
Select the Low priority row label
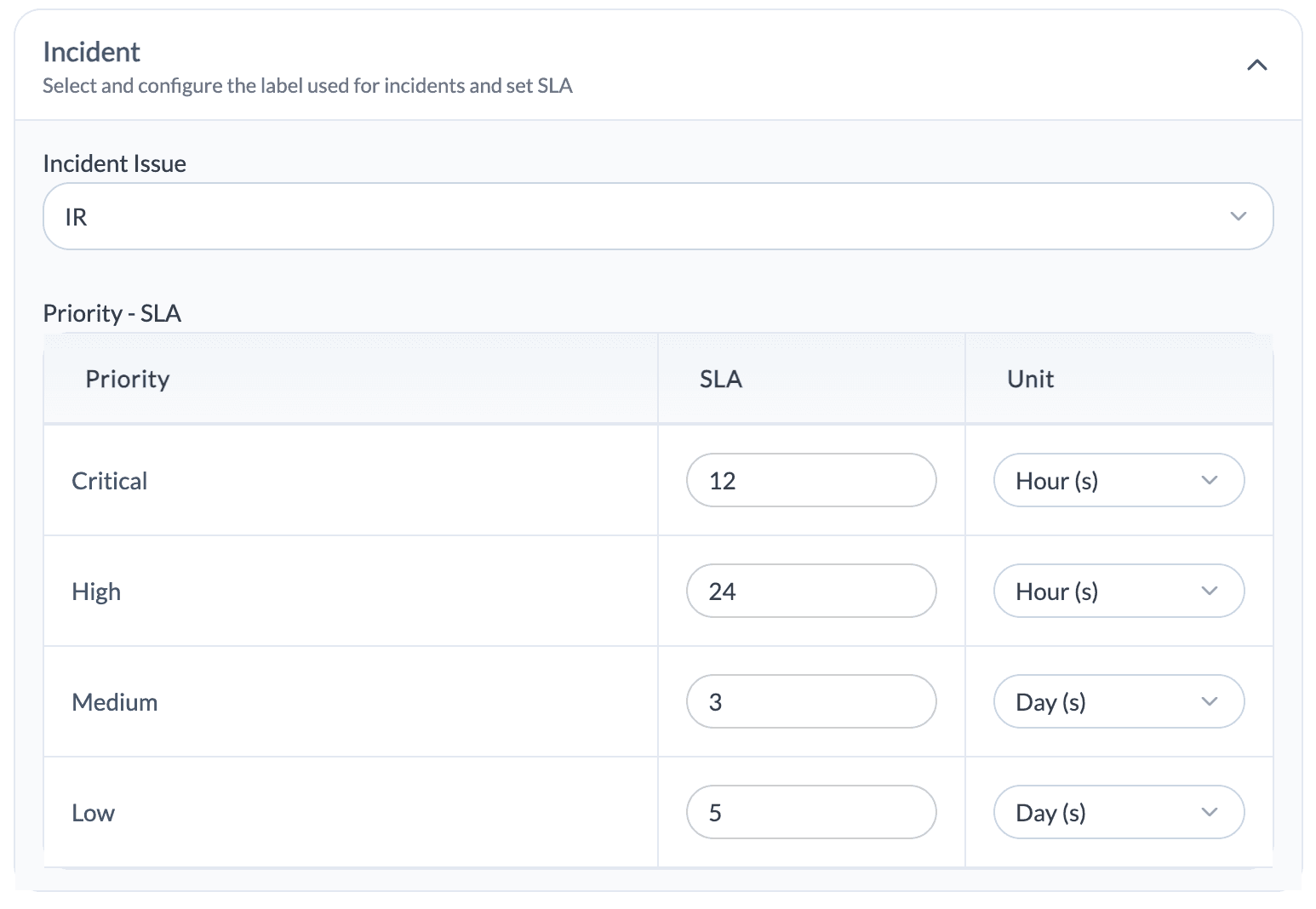(93, 814)
